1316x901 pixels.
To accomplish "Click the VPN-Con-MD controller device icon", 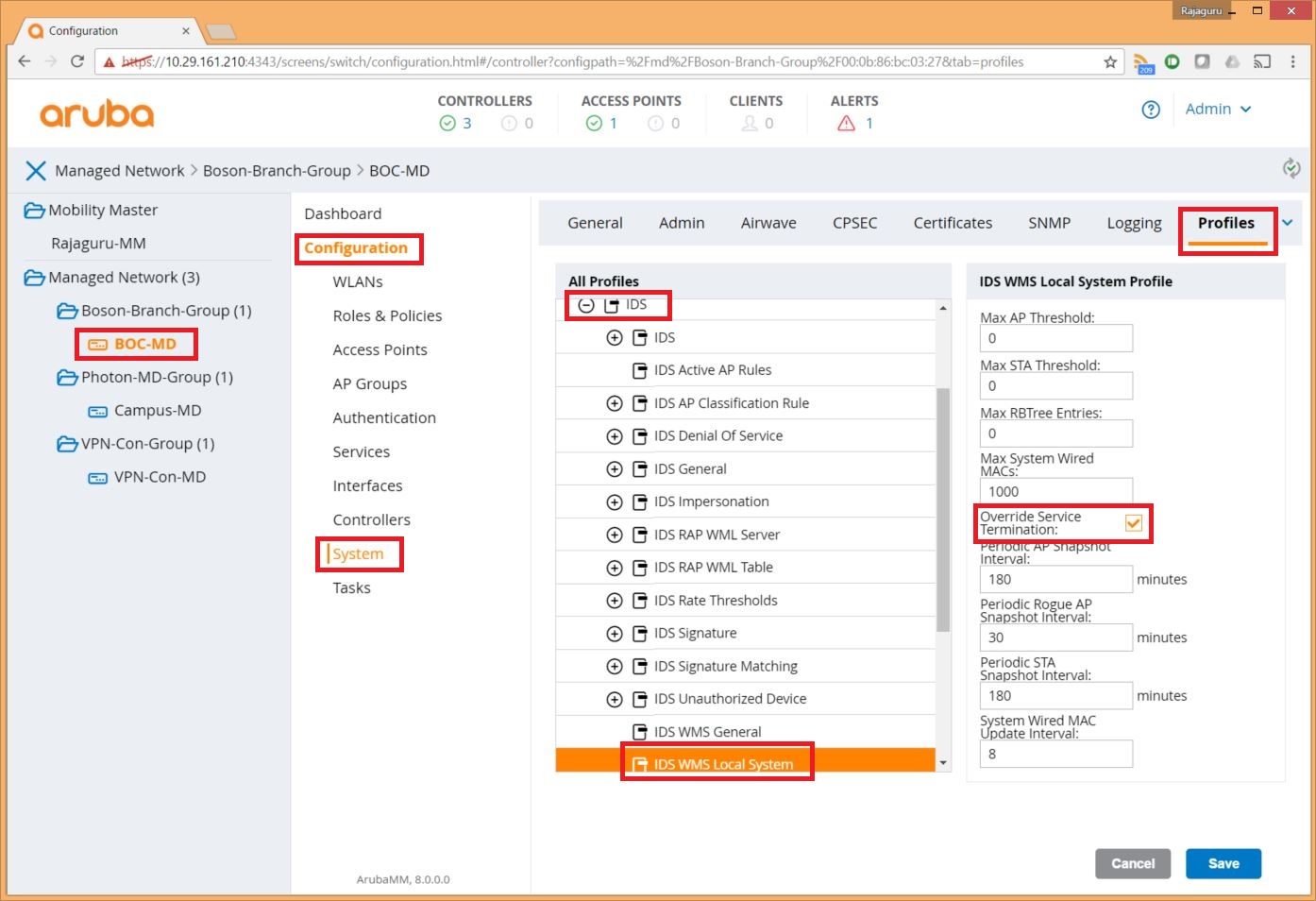I will pos(98,478).
